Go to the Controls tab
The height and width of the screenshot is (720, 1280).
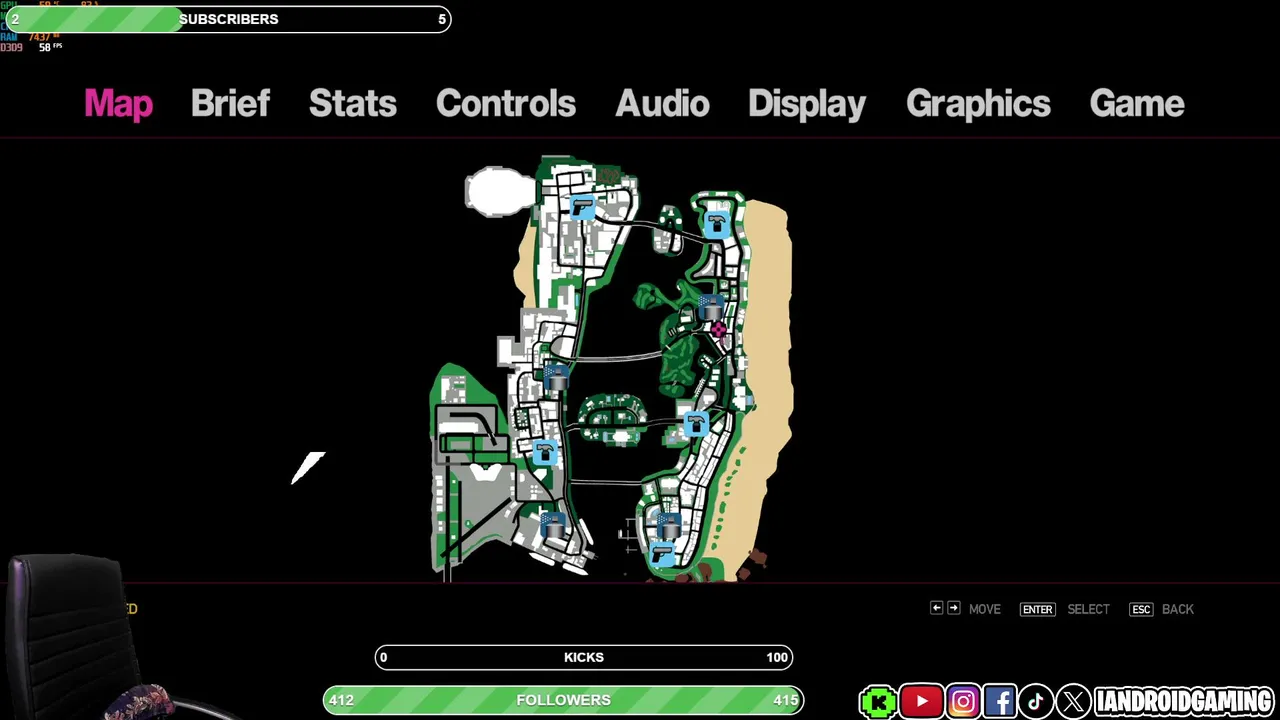point(505,104)
